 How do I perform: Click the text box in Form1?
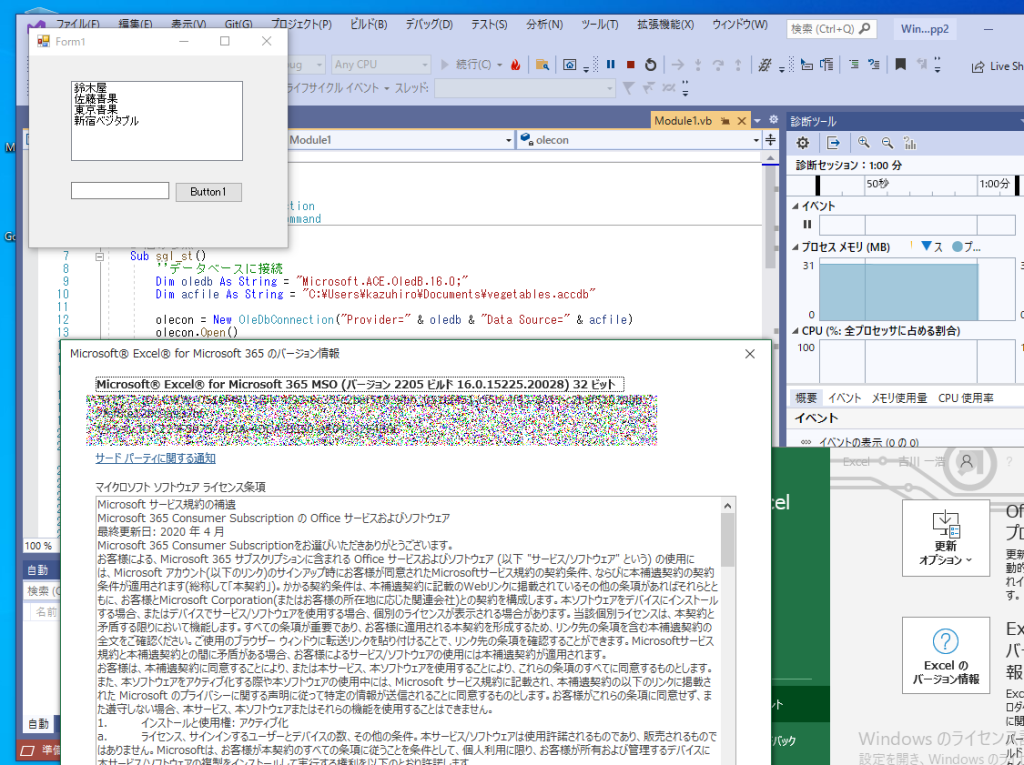120,191
